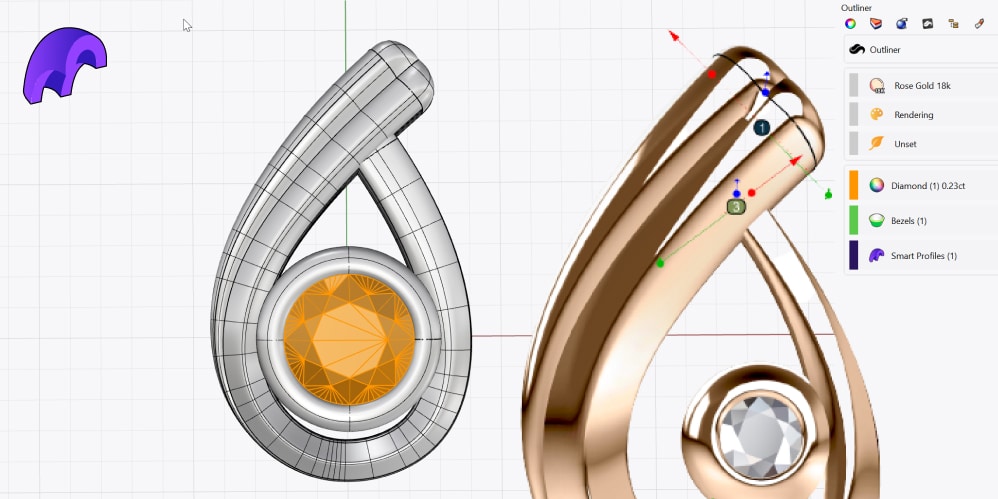This screenshot has height=499, width=998.
Task: Click the red layers icon in Outliner toolbar
Action: [x=876, y=23]
